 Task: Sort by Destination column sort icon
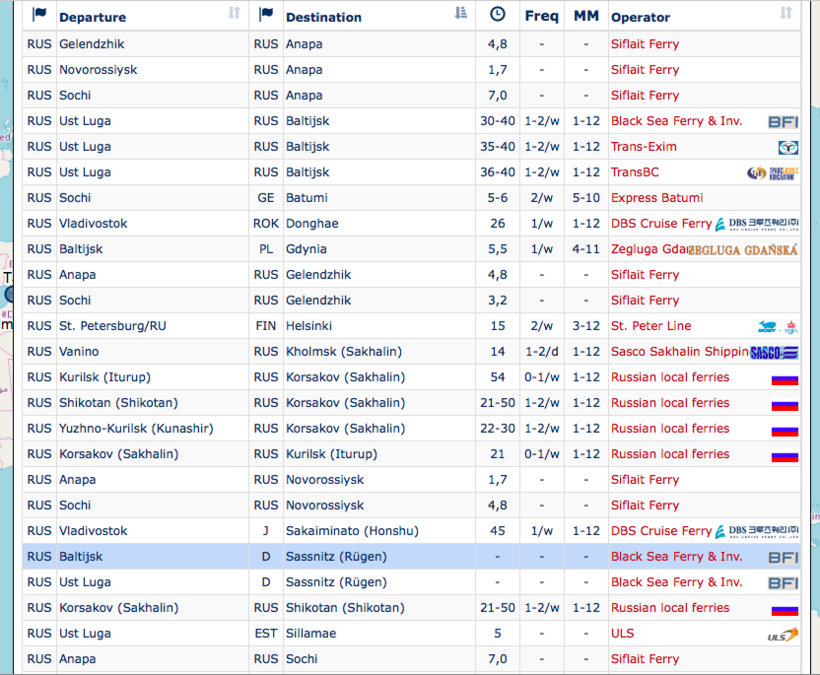461,13
